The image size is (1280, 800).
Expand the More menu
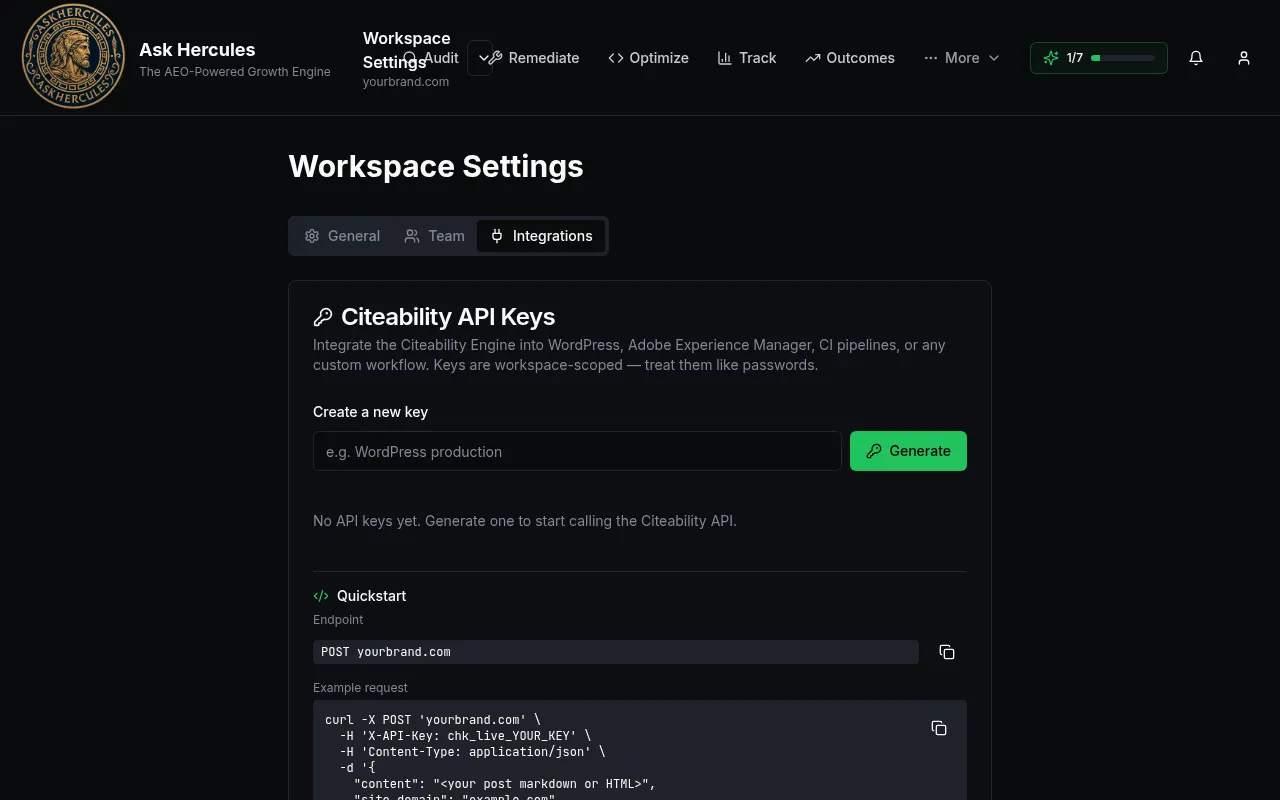[962, 58]
